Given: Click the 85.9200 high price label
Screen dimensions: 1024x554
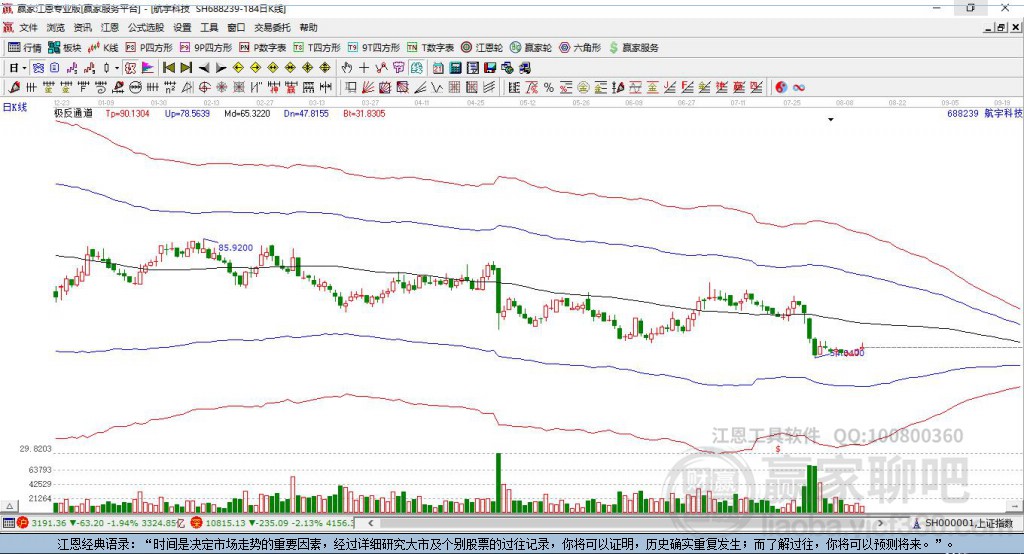Looking at the screenshot, I should click(236, 248).
